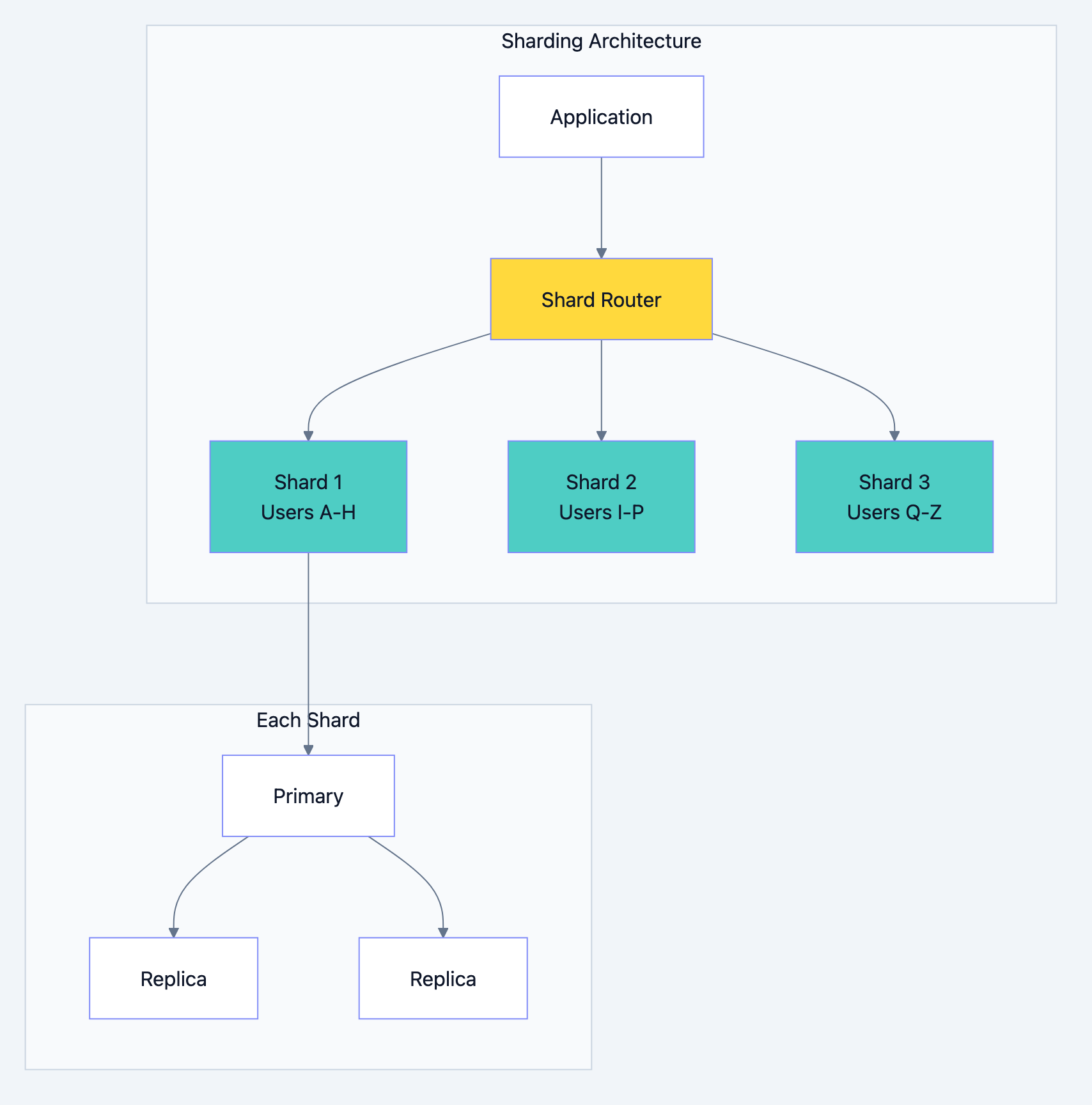The width and height of the screenshot is (1092, 1105).
Task: Select Shard 1 Users A-H
Action: (x=308, y=497)
